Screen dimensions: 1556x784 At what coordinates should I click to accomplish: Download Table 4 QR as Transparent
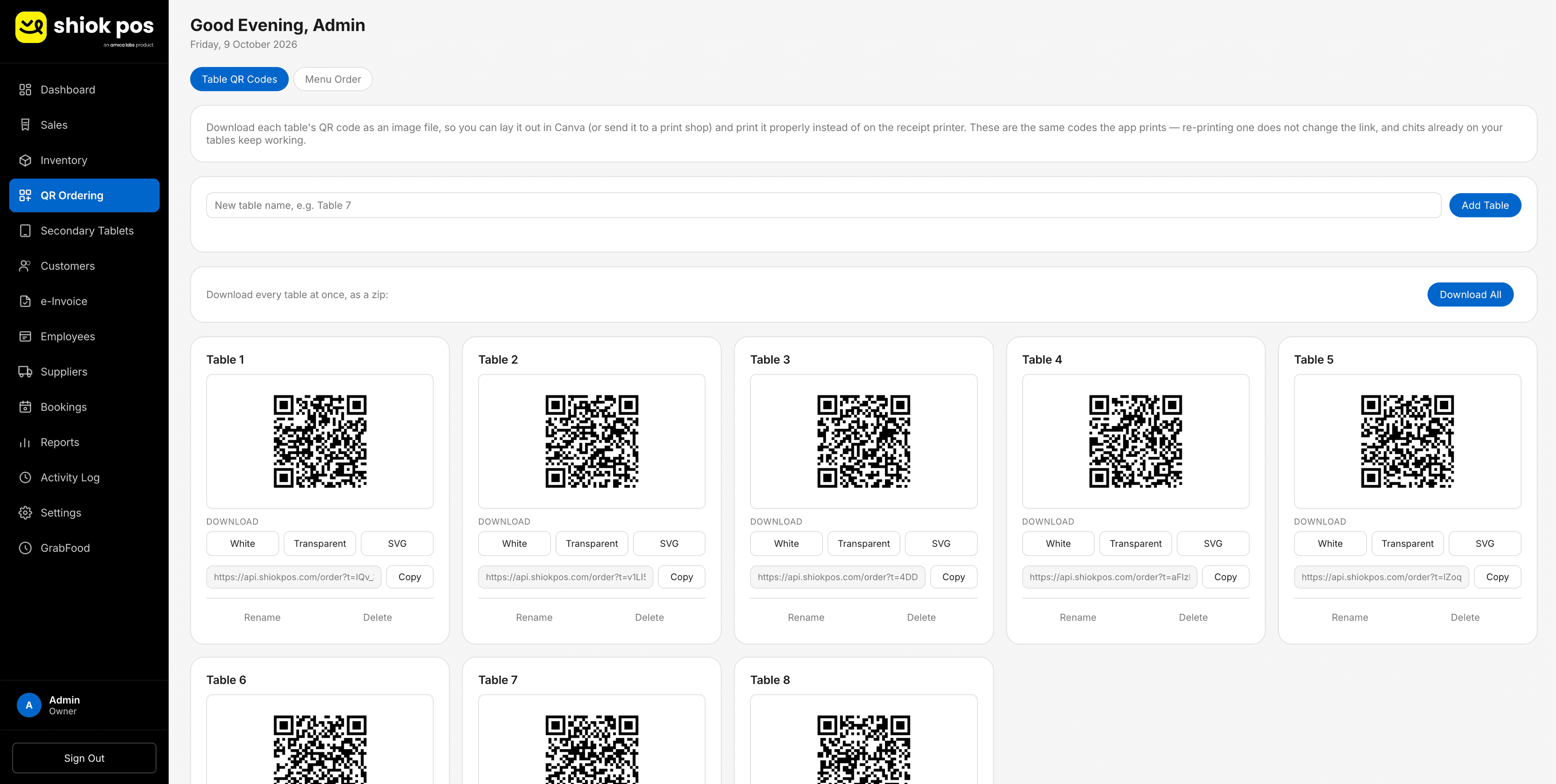tap(1135, 544)
